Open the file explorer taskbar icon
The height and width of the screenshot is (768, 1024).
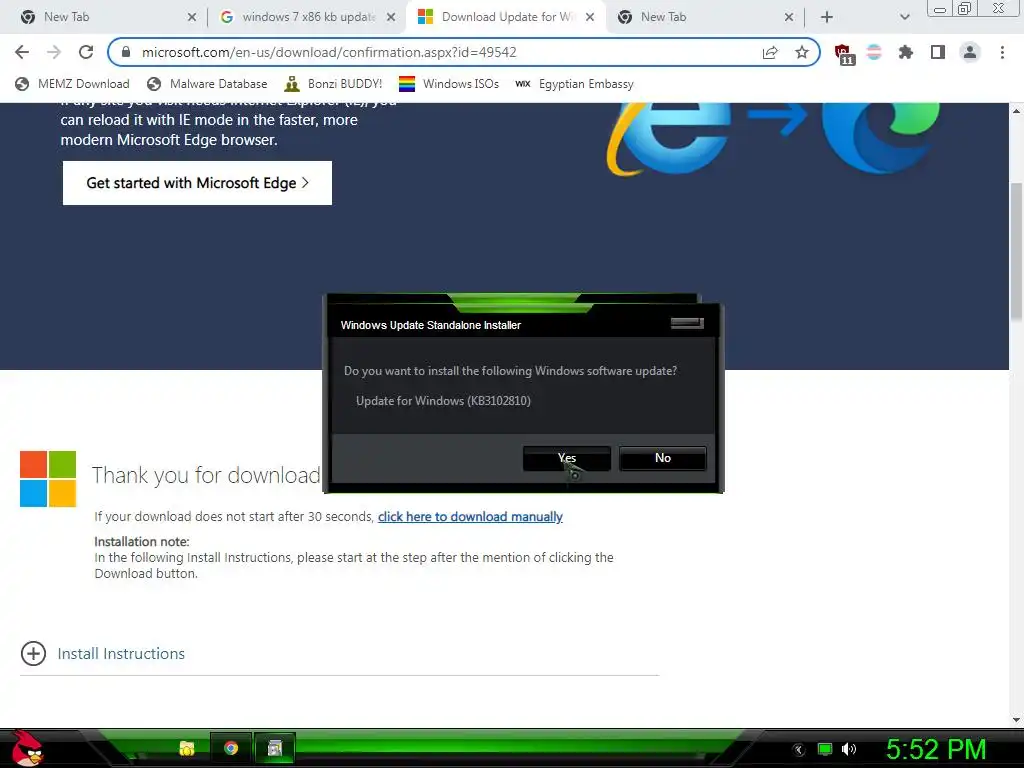point(187,748)
